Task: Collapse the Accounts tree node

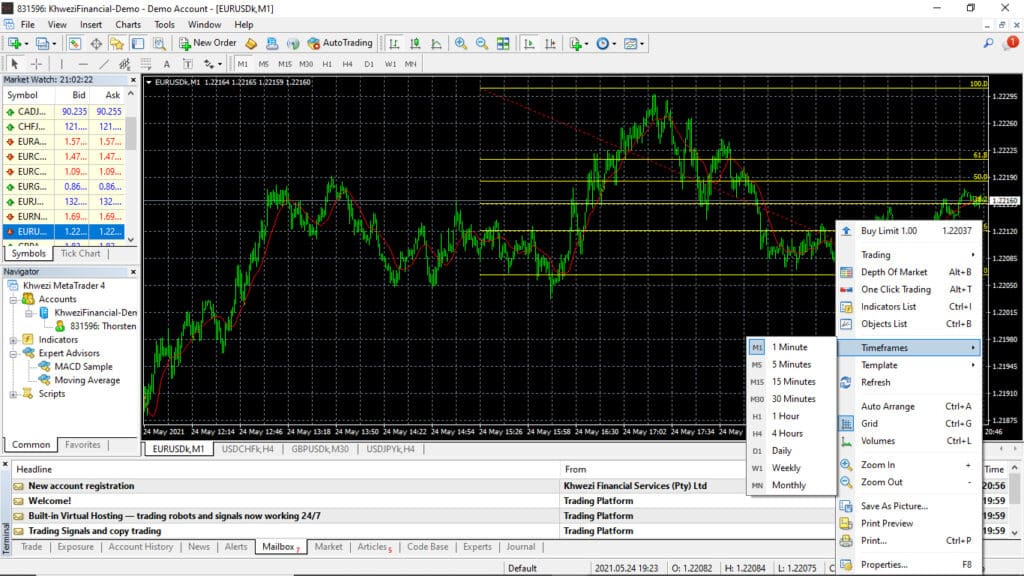Action: (13, 299)
